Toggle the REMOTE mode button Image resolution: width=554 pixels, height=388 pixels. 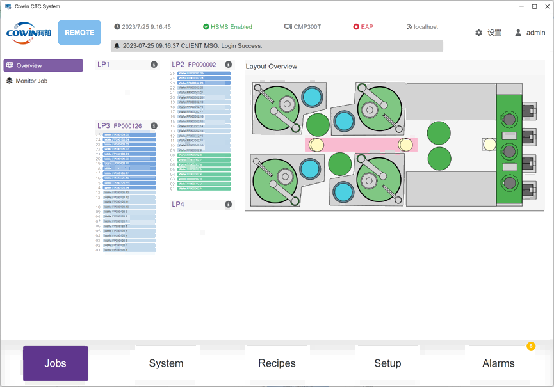pyautogui.click(x=79, y=33)
